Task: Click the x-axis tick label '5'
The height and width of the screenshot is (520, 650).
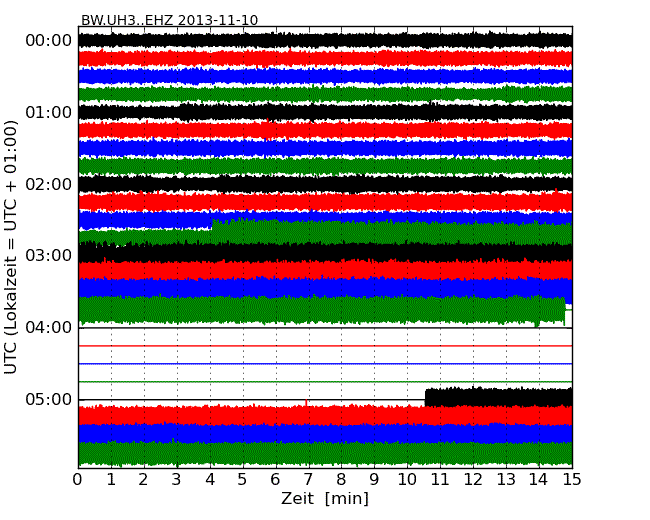Action: pyautogui.click(x=243, y=480)
